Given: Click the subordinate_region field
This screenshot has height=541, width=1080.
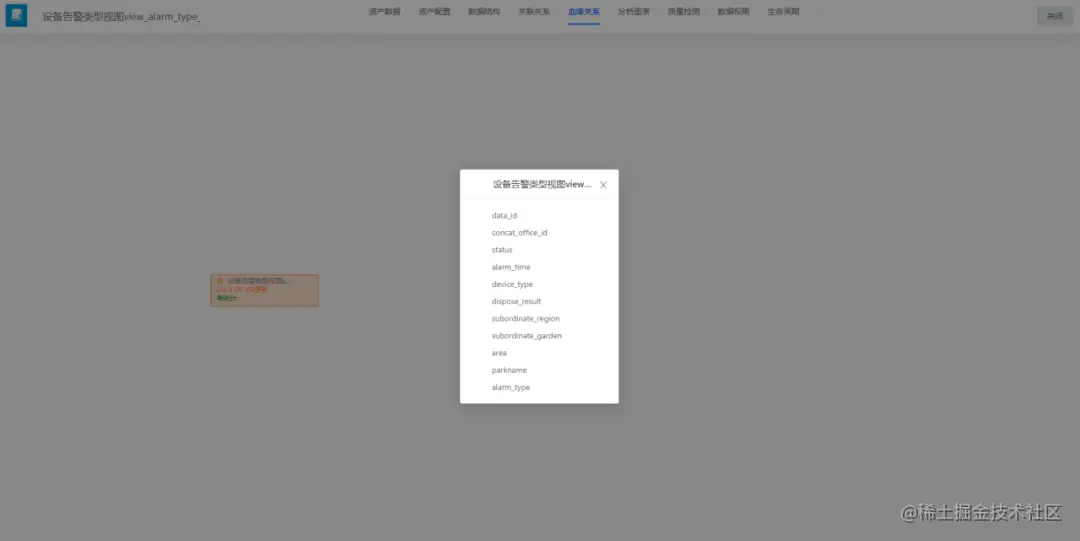Looking at the screenshot, I should (526, 319).
